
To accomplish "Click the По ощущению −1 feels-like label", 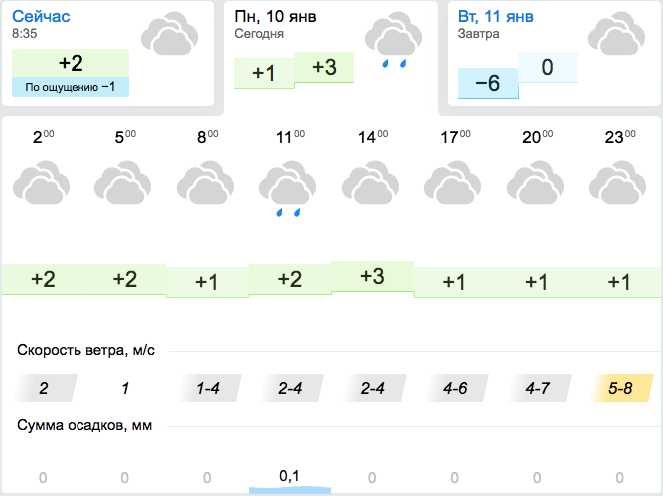I will pos(70,88).
